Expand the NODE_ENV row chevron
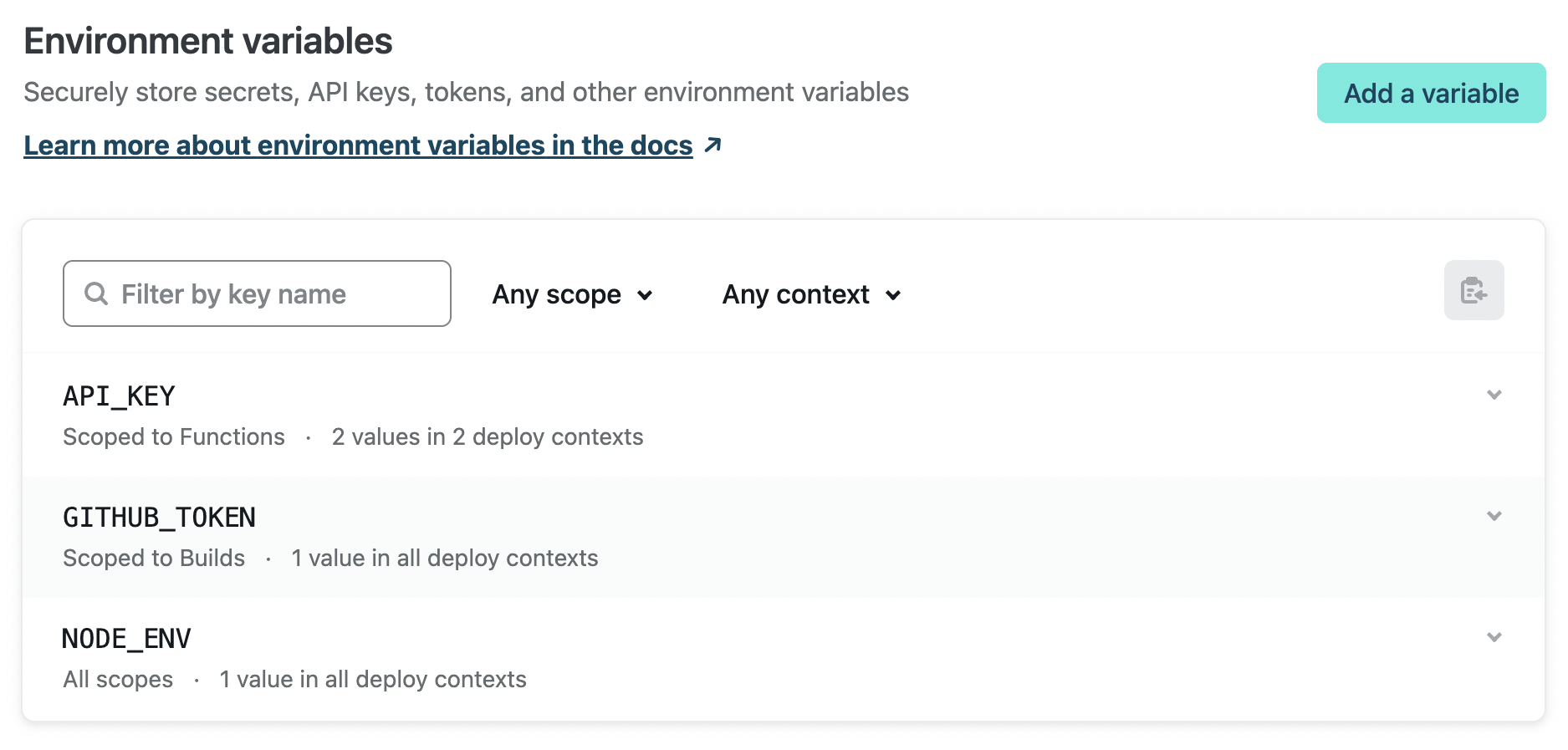Viewport: 1568px width, 750px height. coord(1494,637)
